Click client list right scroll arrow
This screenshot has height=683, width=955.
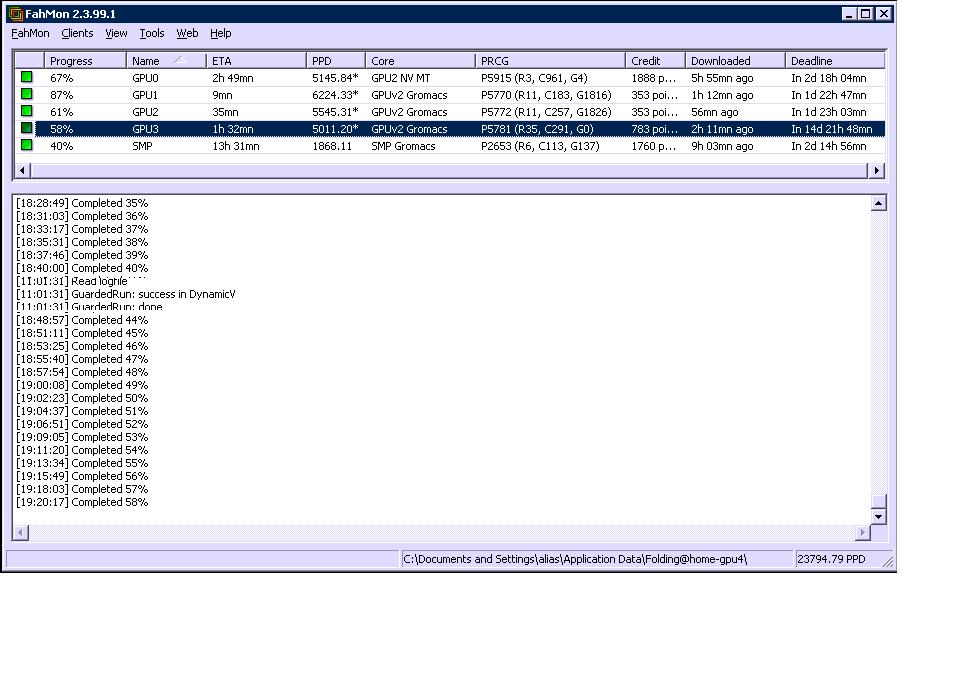tap(876, 171)
